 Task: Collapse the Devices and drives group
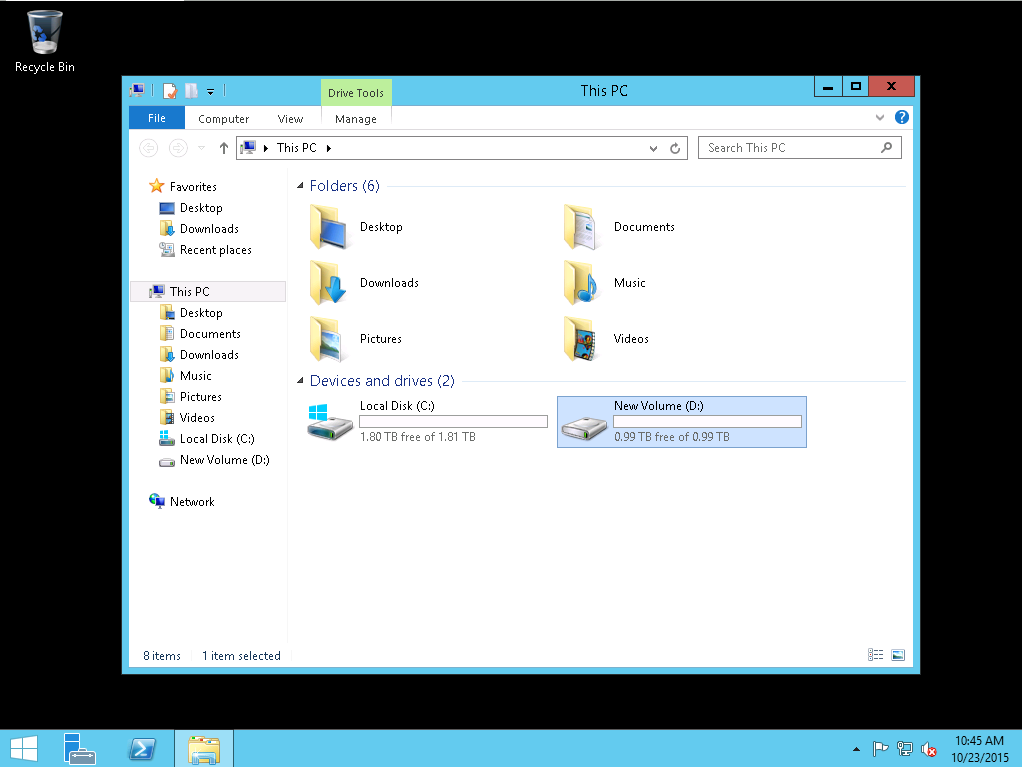300,381
